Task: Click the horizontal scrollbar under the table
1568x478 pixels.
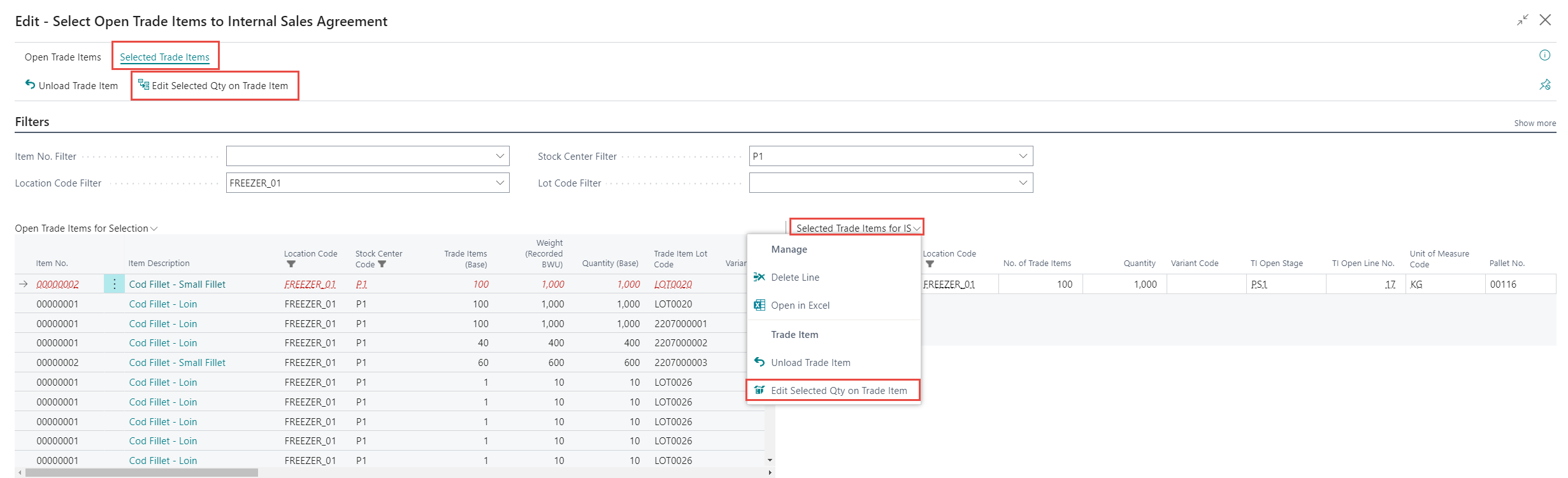Action: coord(141,473)
